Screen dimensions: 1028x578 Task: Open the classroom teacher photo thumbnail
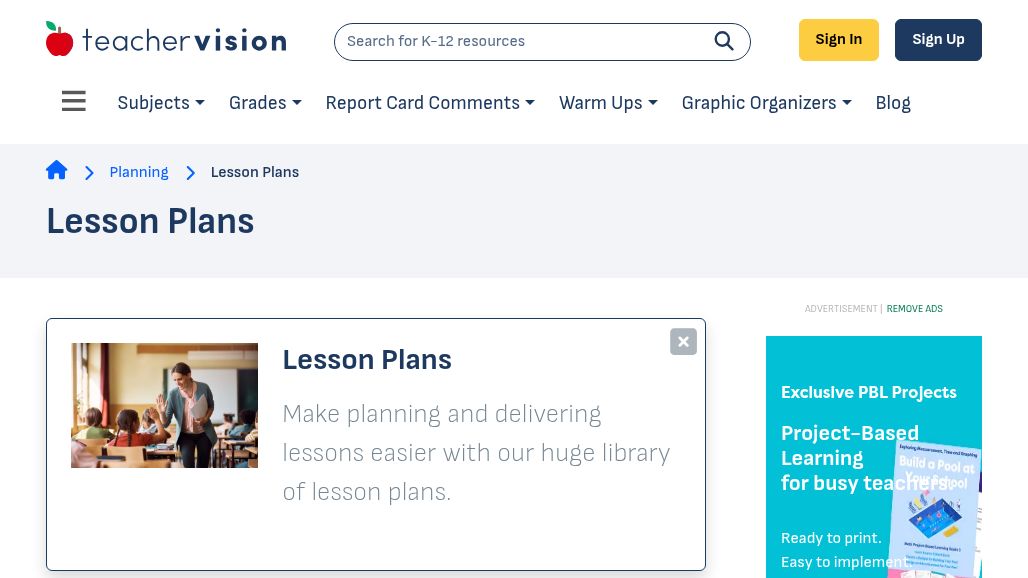[x=165, y=405]
